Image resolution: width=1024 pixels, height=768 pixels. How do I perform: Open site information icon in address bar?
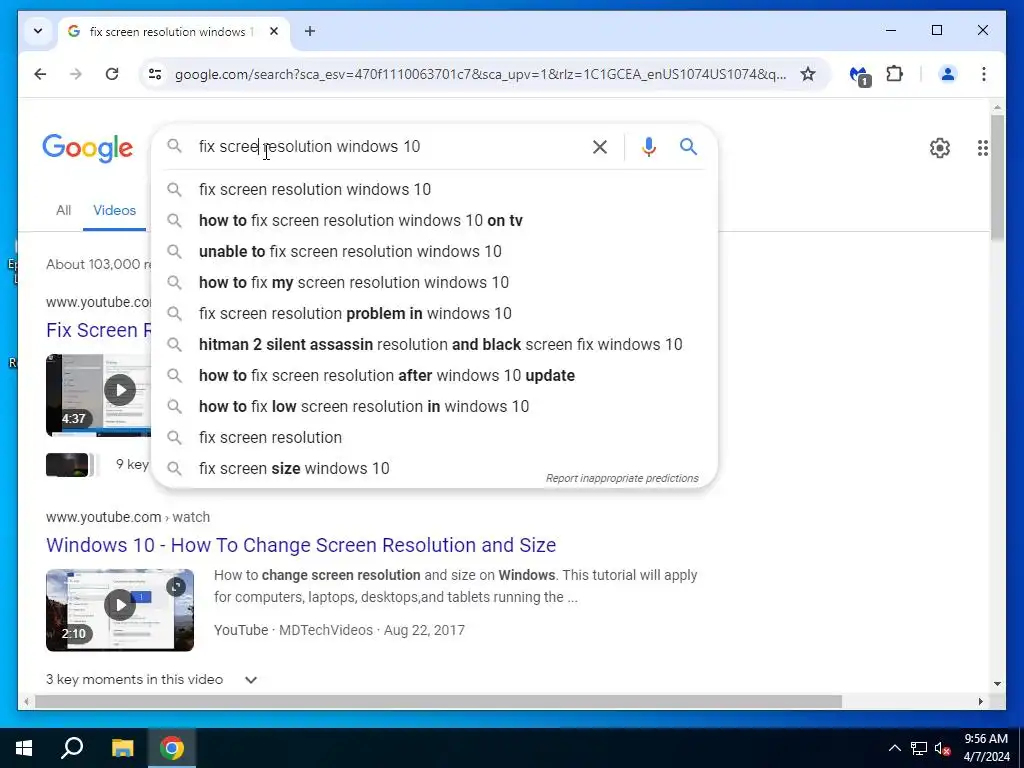point(155,74)
